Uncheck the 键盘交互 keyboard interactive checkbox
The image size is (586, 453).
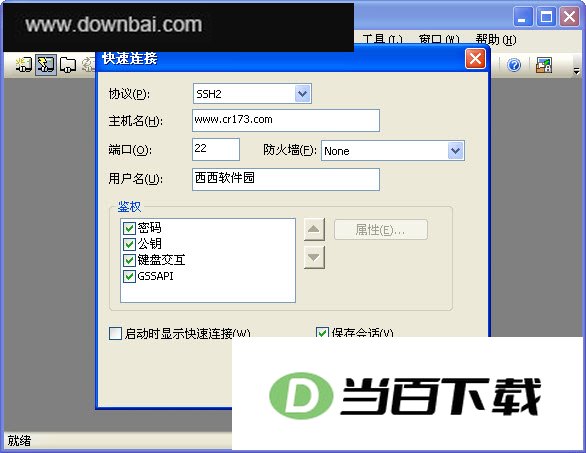coord(129,260)
